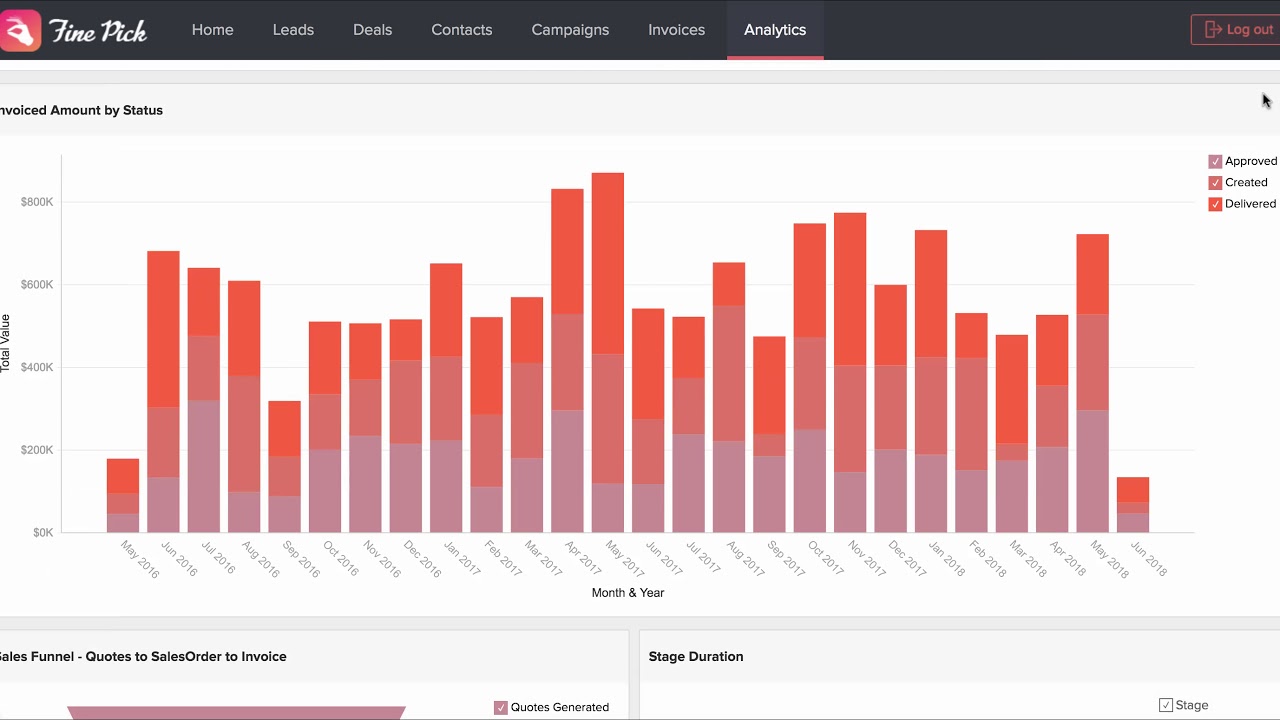1280x720 pixels.
Task: Click the 'Month & Year' axis label
Action: tap(628, 593)
